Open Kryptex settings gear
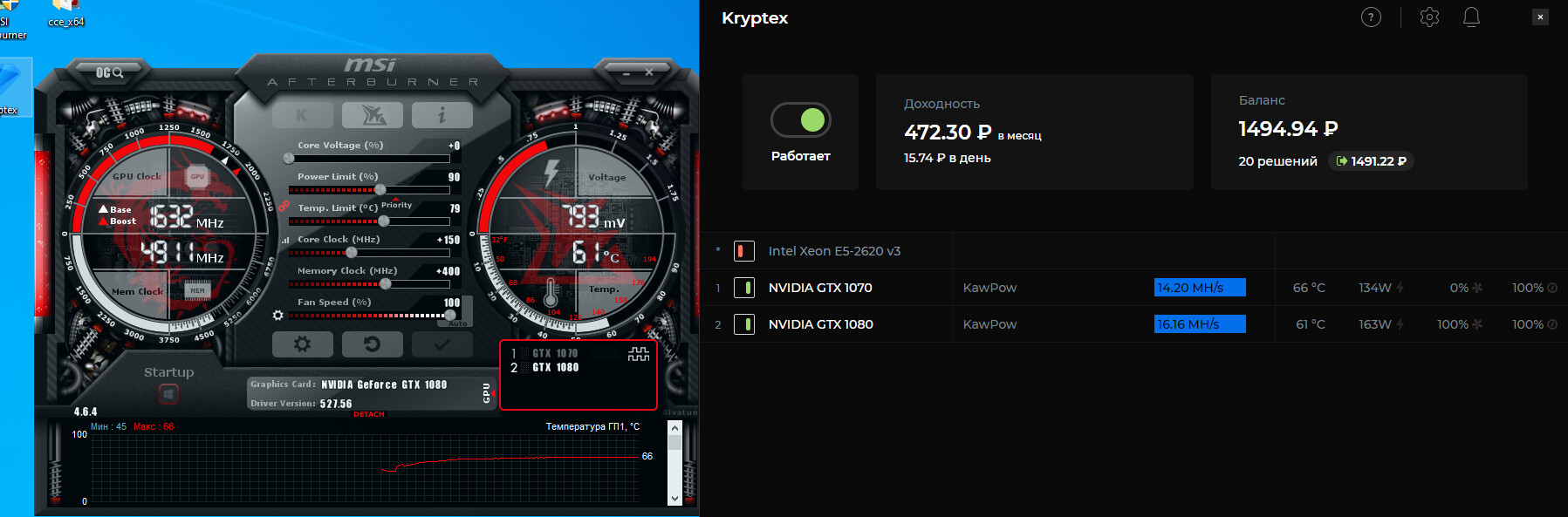 [x=1429, y=17]
